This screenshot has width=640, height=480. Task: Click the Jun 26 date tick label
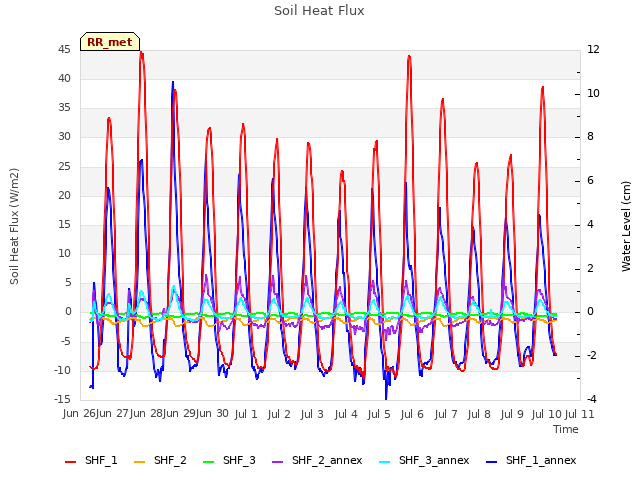coord(79,413)
